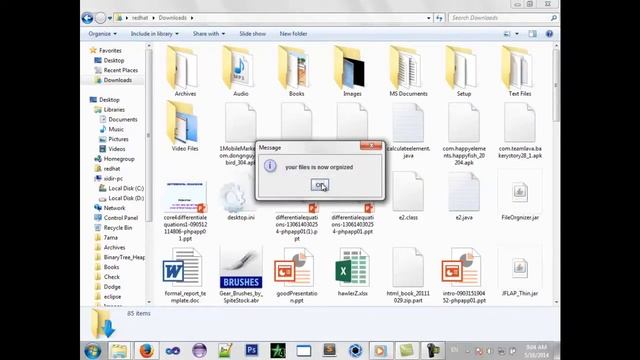Select the FileOrgnizer.jar file icon
The image size is (640, 360).
(520, 191)
